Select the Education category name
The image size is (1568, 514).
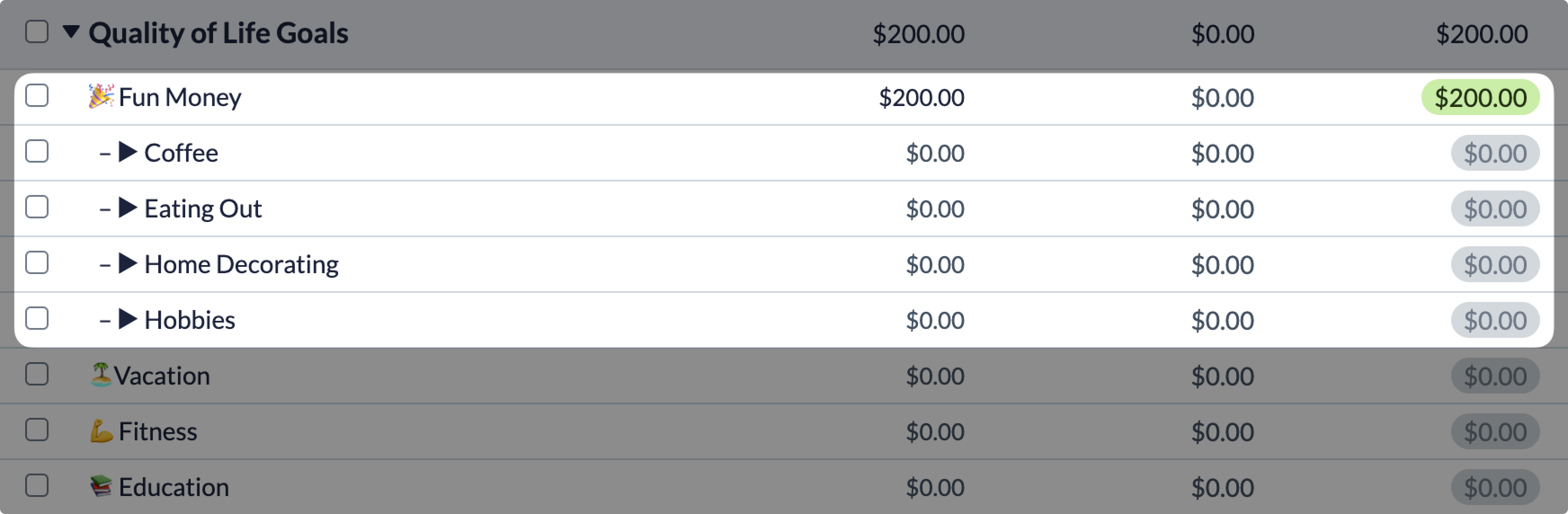click(174, 487)
